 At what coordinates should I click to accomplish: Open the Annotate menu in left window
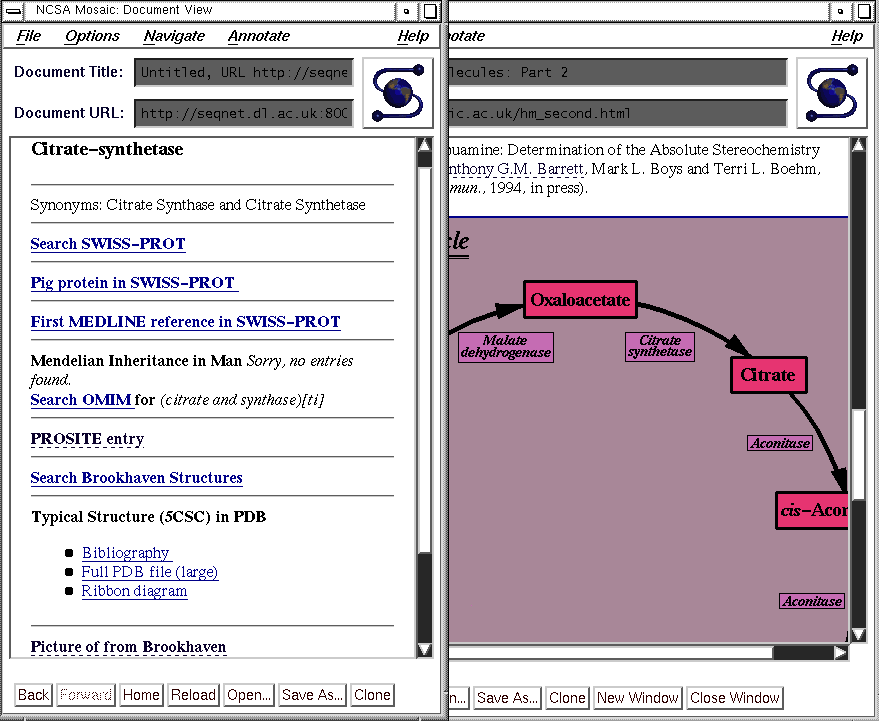pyautogui.click(x=259, y=36)
